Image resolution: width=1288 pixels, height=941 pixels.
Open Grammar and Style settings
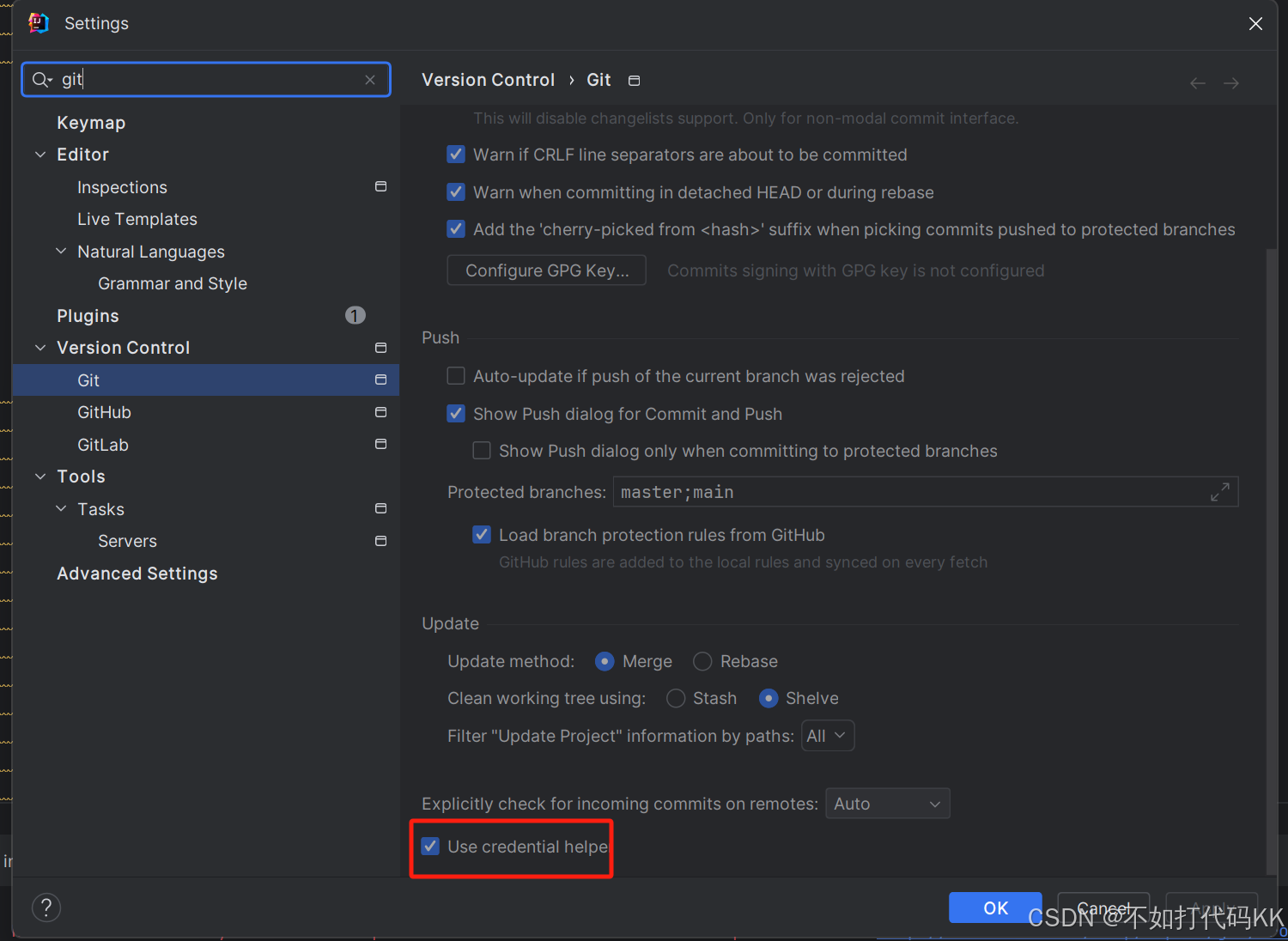[173, 283]
